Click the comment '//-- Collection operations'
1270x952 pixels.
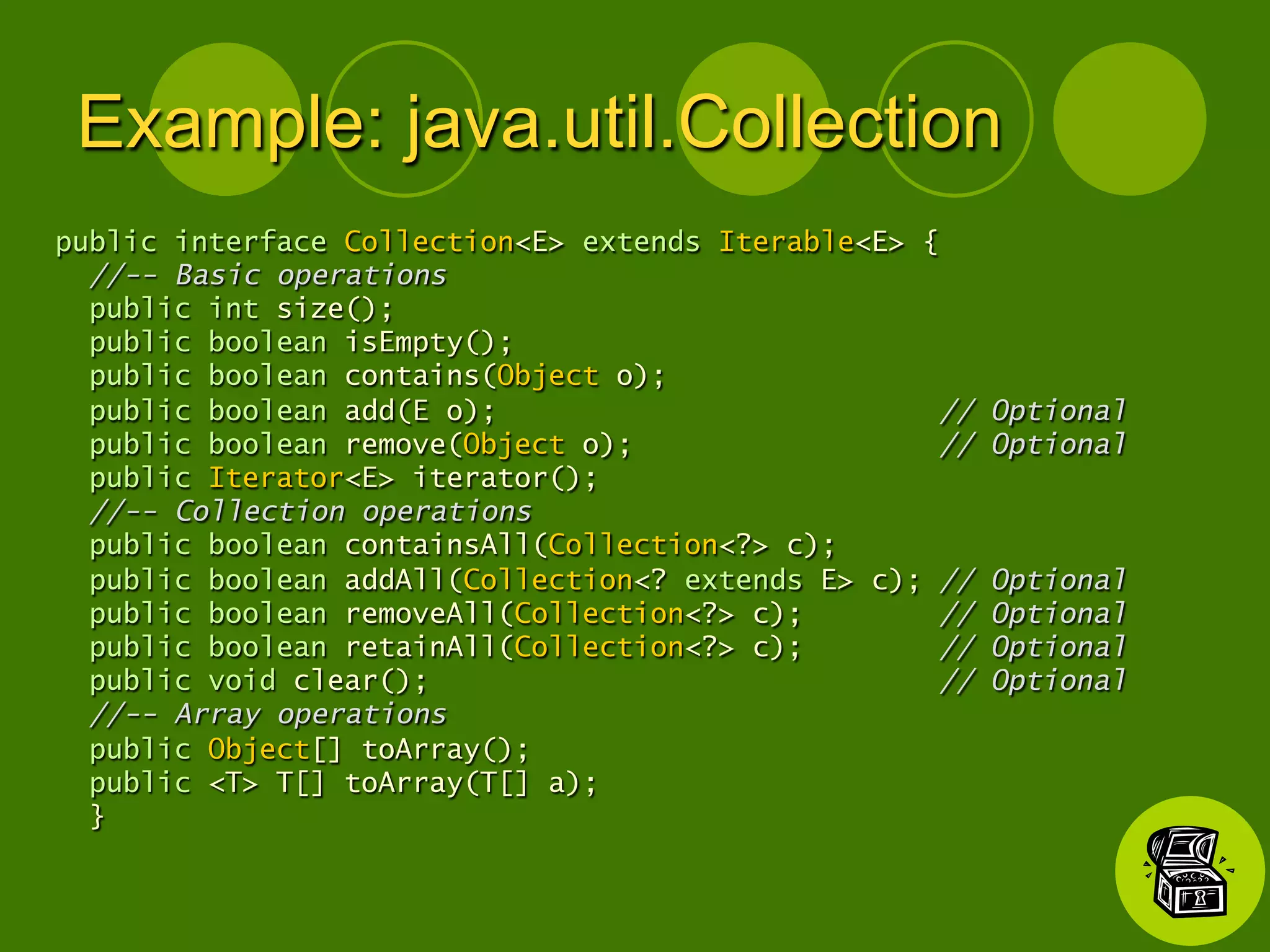tap(311, 512)
